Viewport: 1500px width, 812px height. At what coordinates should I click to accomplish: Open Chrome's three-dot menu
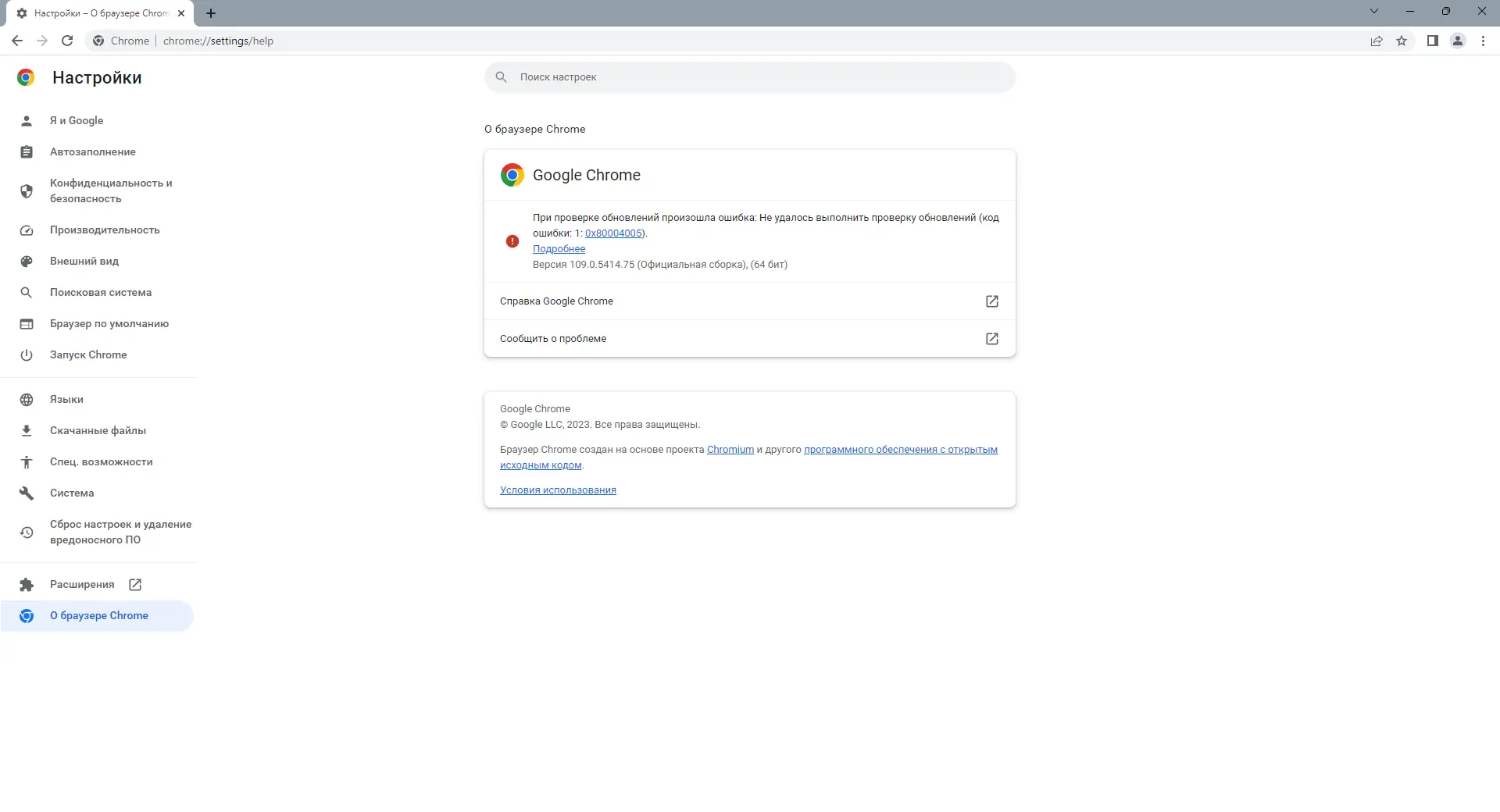1483,41
